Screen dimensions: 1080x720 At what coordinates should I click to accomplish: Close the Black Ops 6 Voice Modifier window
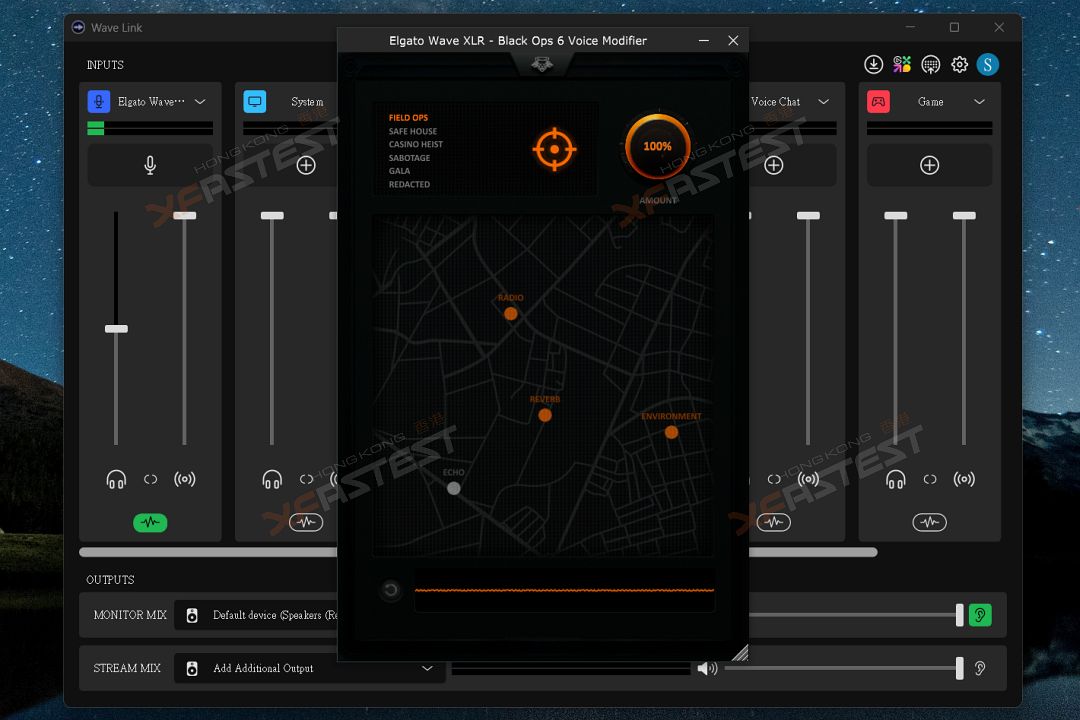pyautogui.click(x=733, y=41)
